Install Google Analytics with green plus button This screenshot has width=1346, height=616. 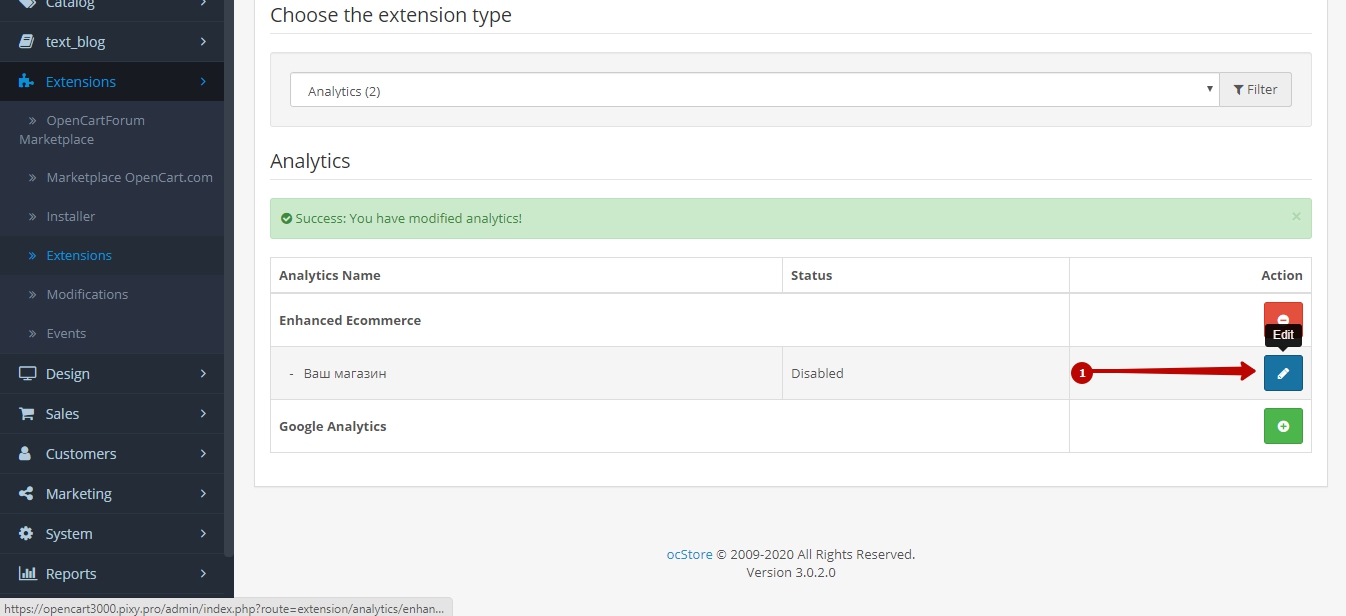tap(1283, 426)
